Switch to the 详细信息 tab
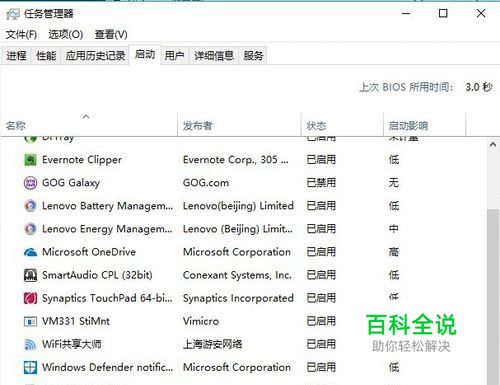The image size is (500, 385). pyautogui.click(x=214, y=55)
